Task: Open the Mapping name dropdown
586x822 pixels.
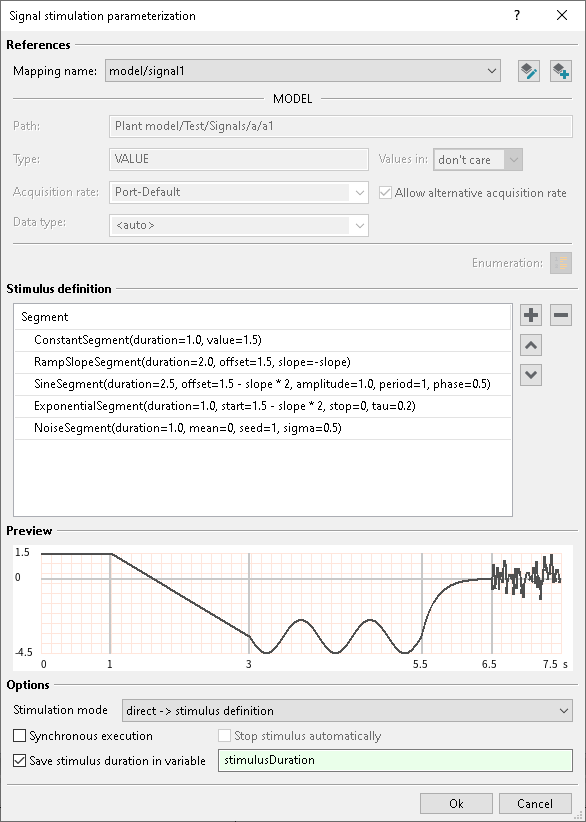Action: point(303,71)
